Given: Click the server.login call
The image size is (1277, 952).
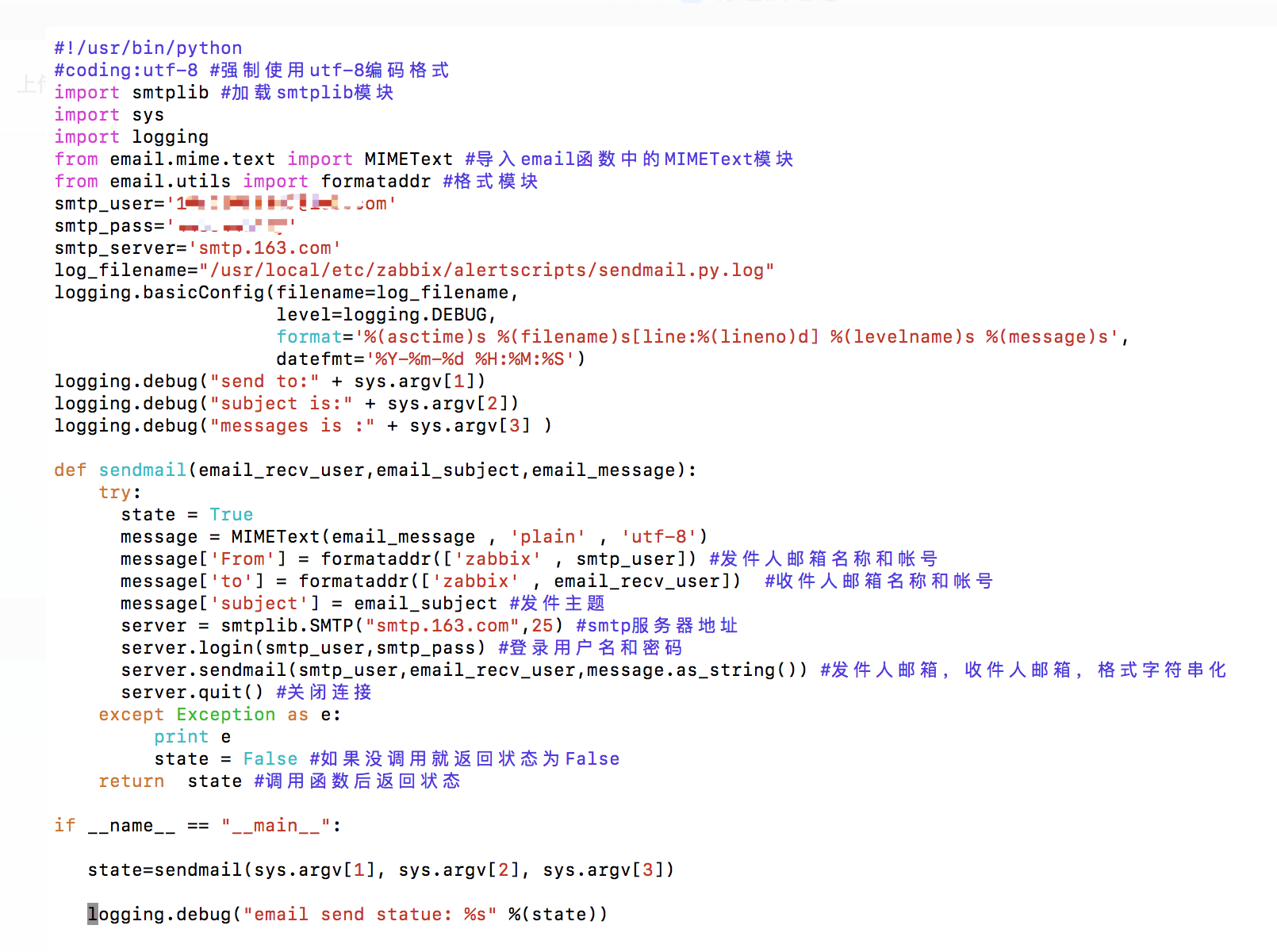Looking at the screenshot, I should pyautogui.click(x=302, y=647).
